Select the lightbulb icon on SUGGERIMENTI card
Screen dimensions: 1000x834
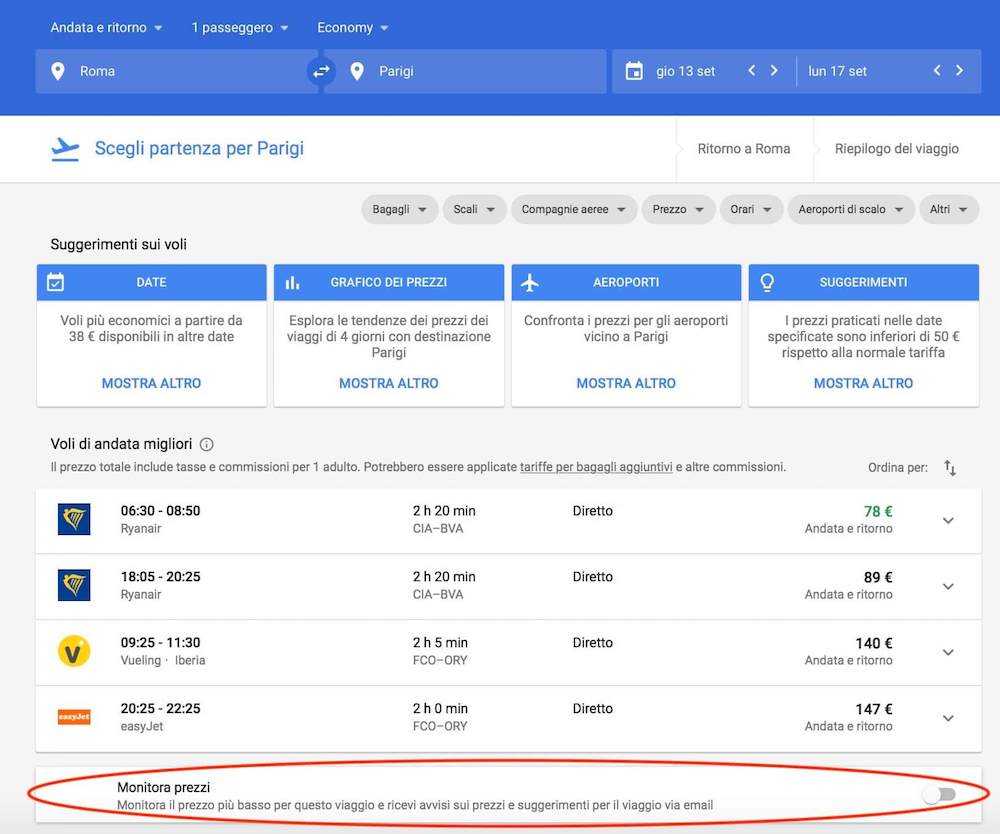pos(766,282)
